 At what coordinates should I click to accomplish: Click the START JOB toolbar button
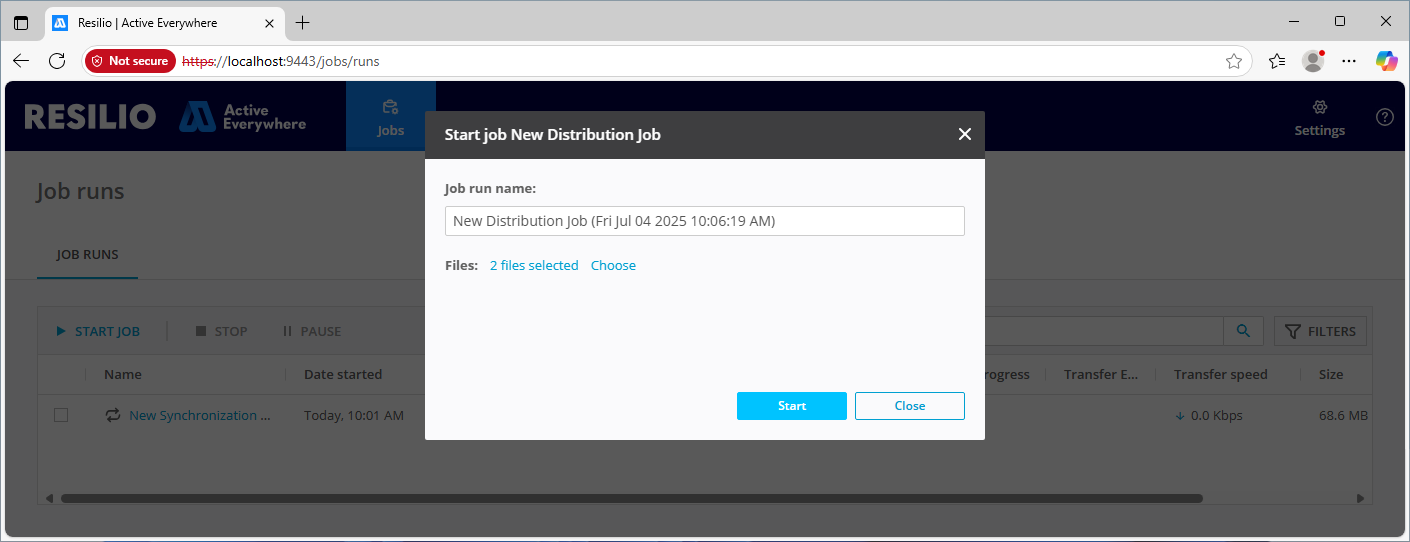98,331
